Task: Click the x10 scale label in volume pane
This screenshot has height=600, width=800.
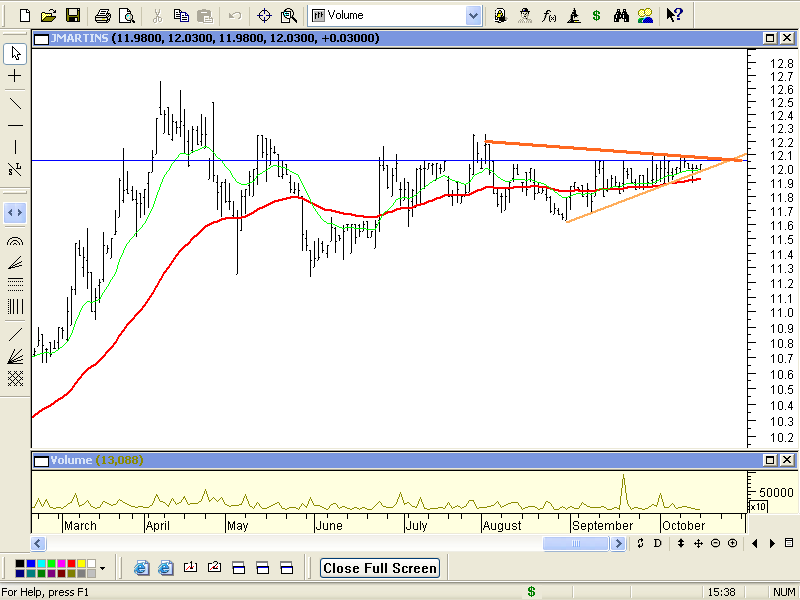Action: tap(758, 507)
